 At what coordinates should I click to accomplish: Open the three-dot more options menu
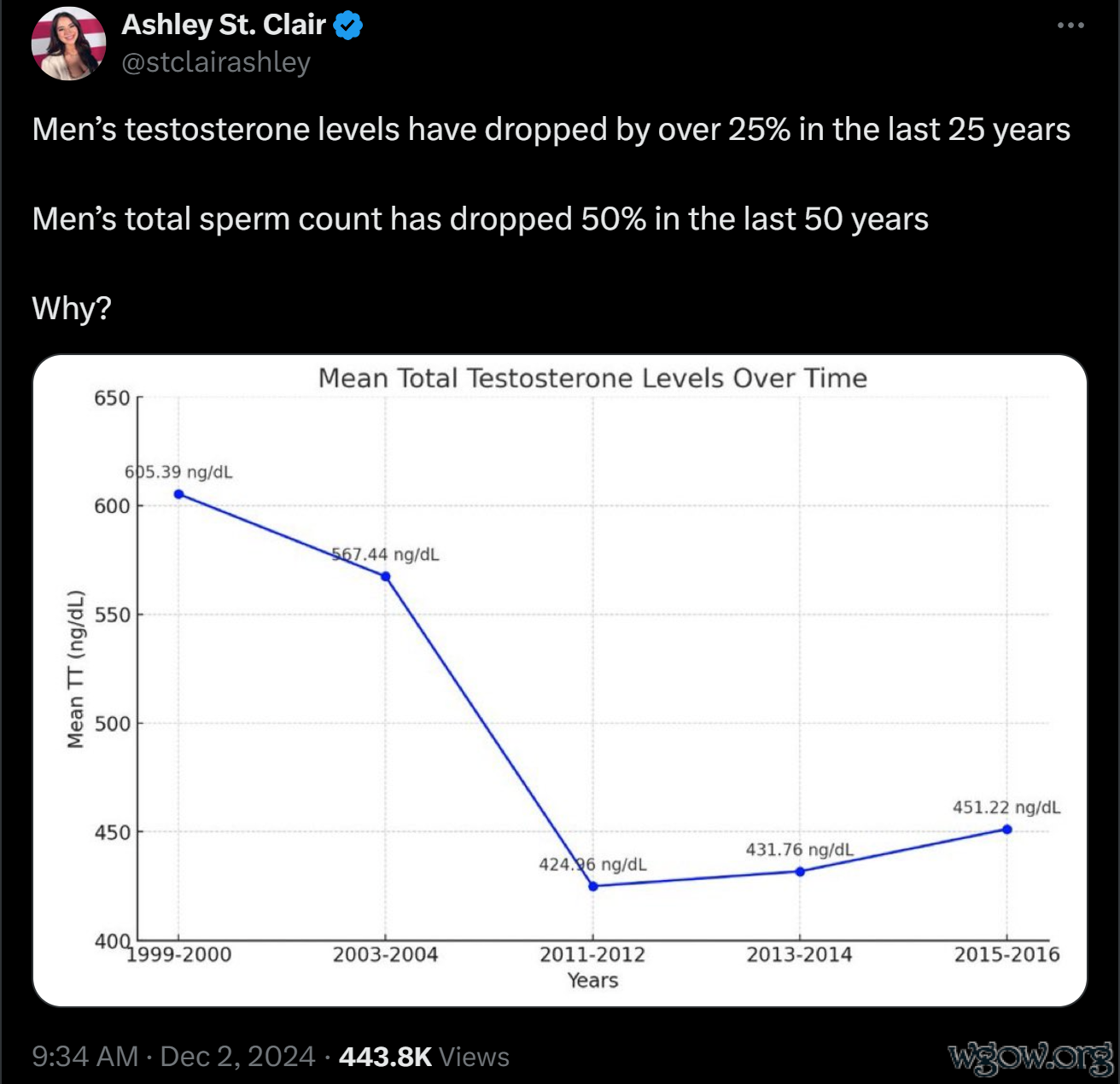point(1070,26)
